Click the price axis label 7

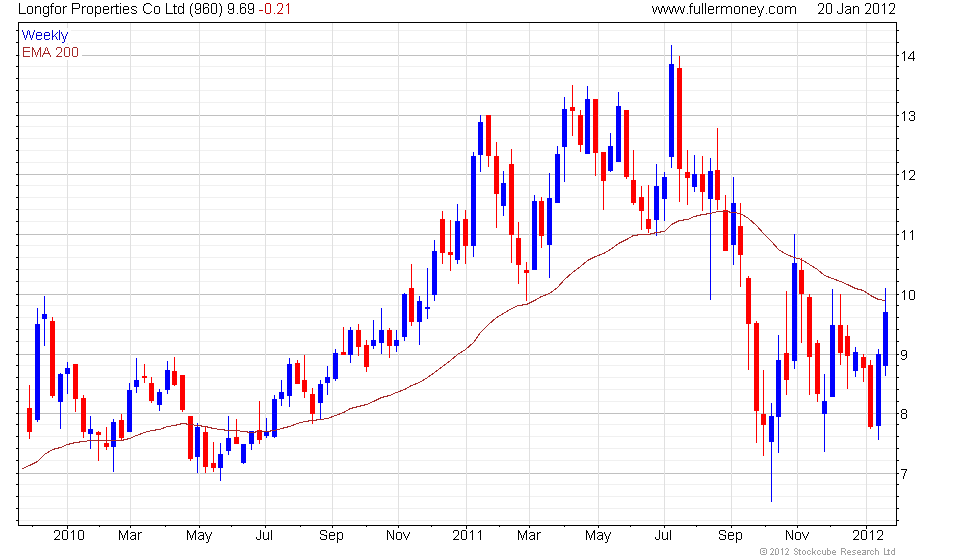coord(904,474)
